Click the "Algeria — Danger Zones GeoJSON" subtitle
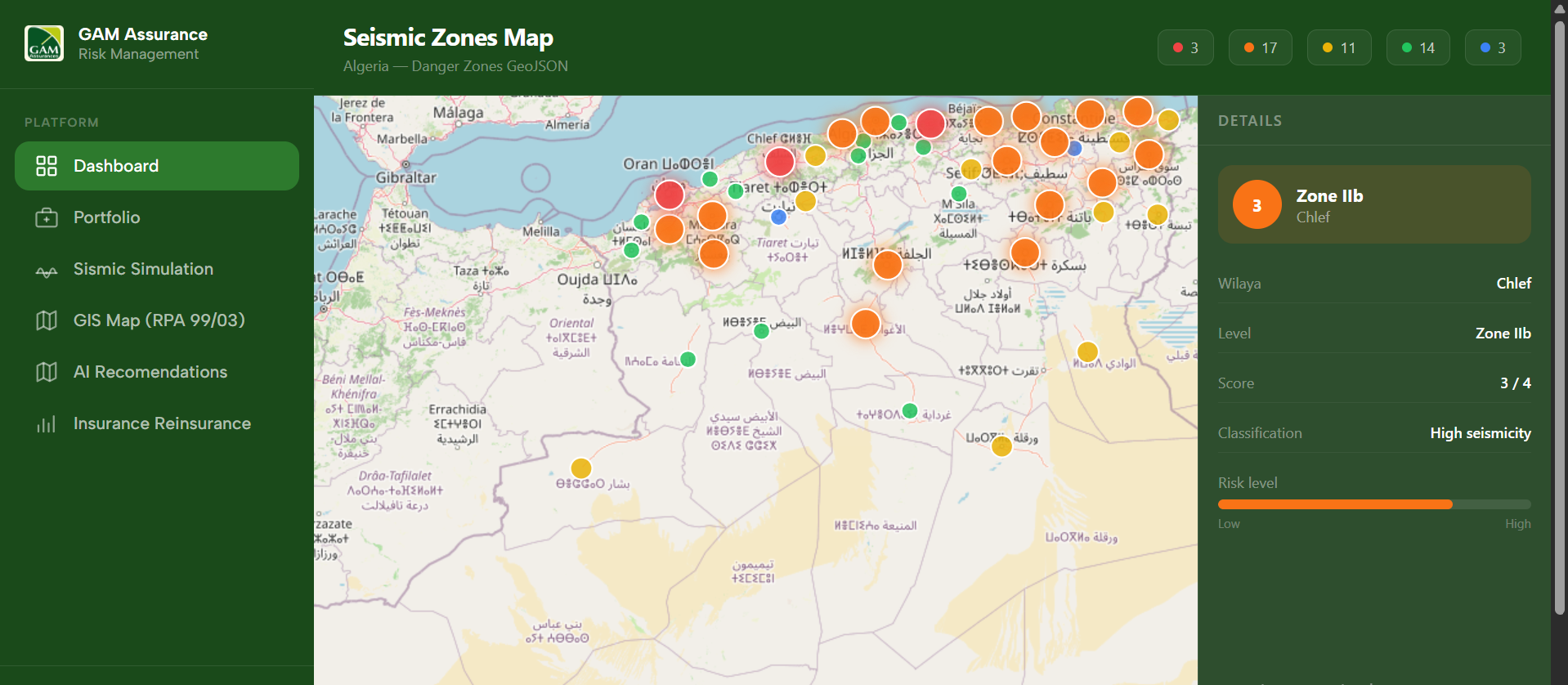1568x685 pixels. click(x=455, y=66)
